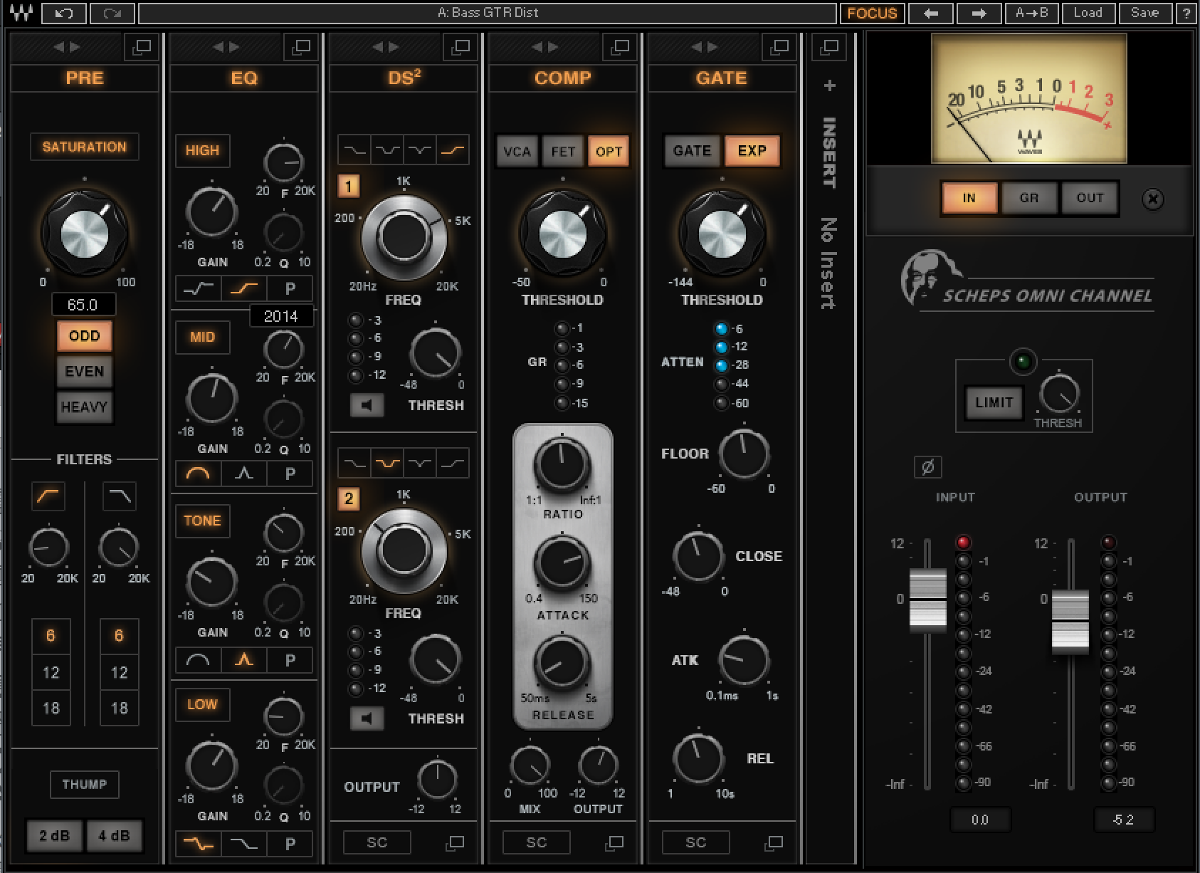Toggle listen speaker for DS² band 2
The image size is (1200, 873).
(367, 718)
